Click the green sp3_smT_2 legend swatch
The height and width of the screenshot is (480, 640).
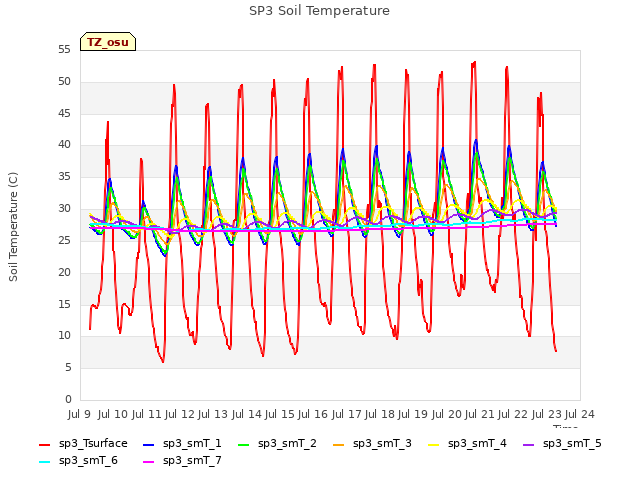pos(243,445)
